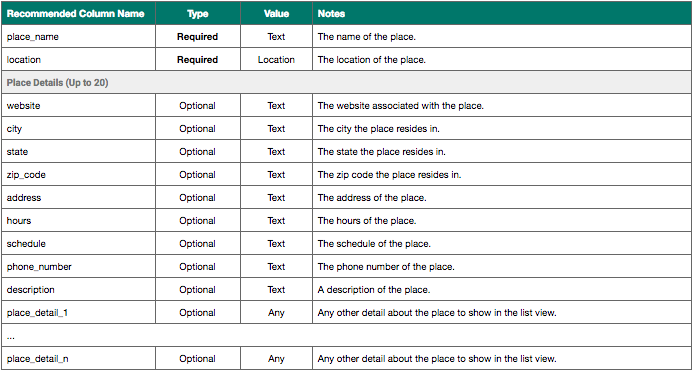The width and height of the screenshot is (693, 372).
Task: Click the Recommended Column Name header
Action: tap(76, 14)
